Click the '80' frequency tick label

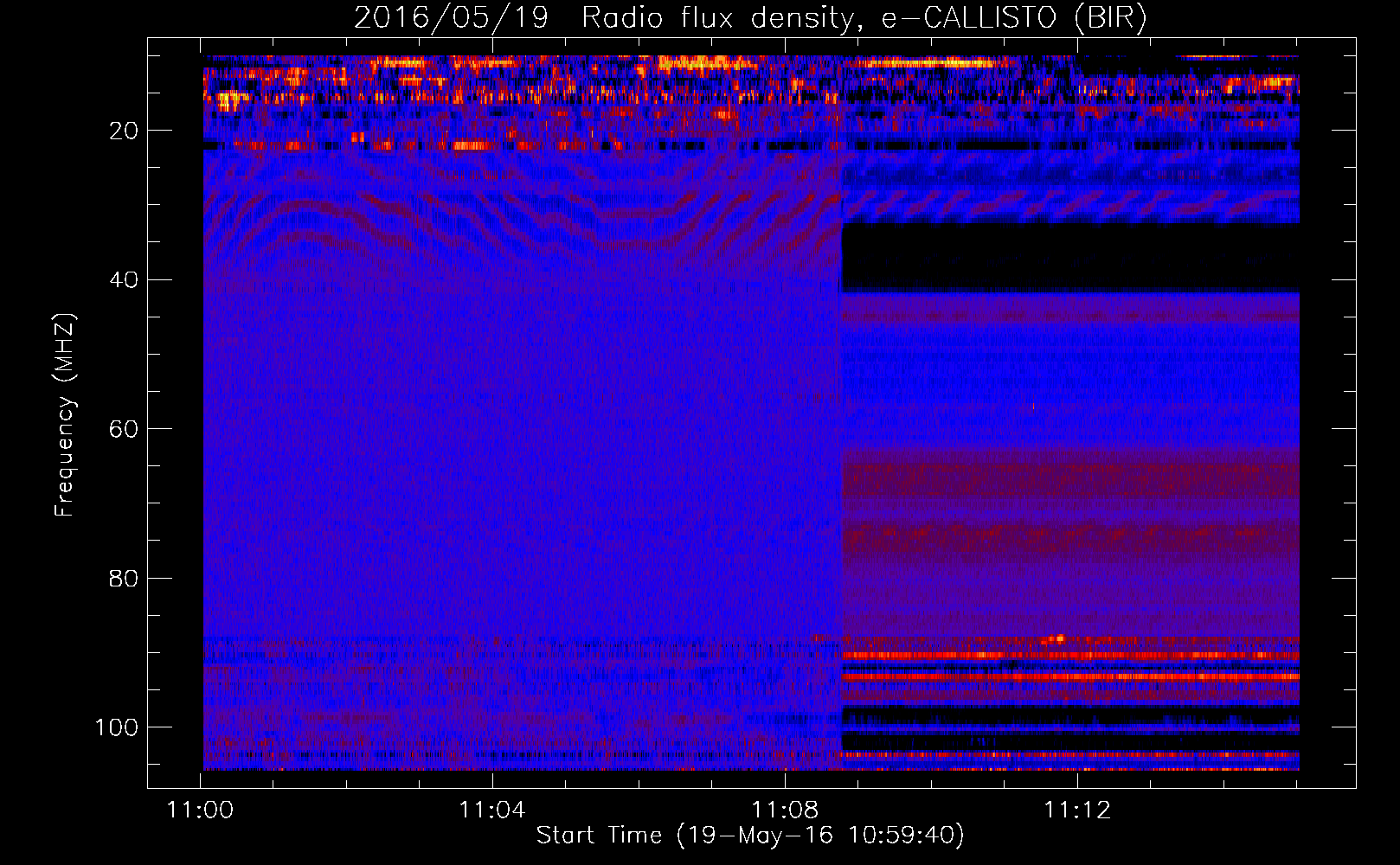(x=124, y=579)
